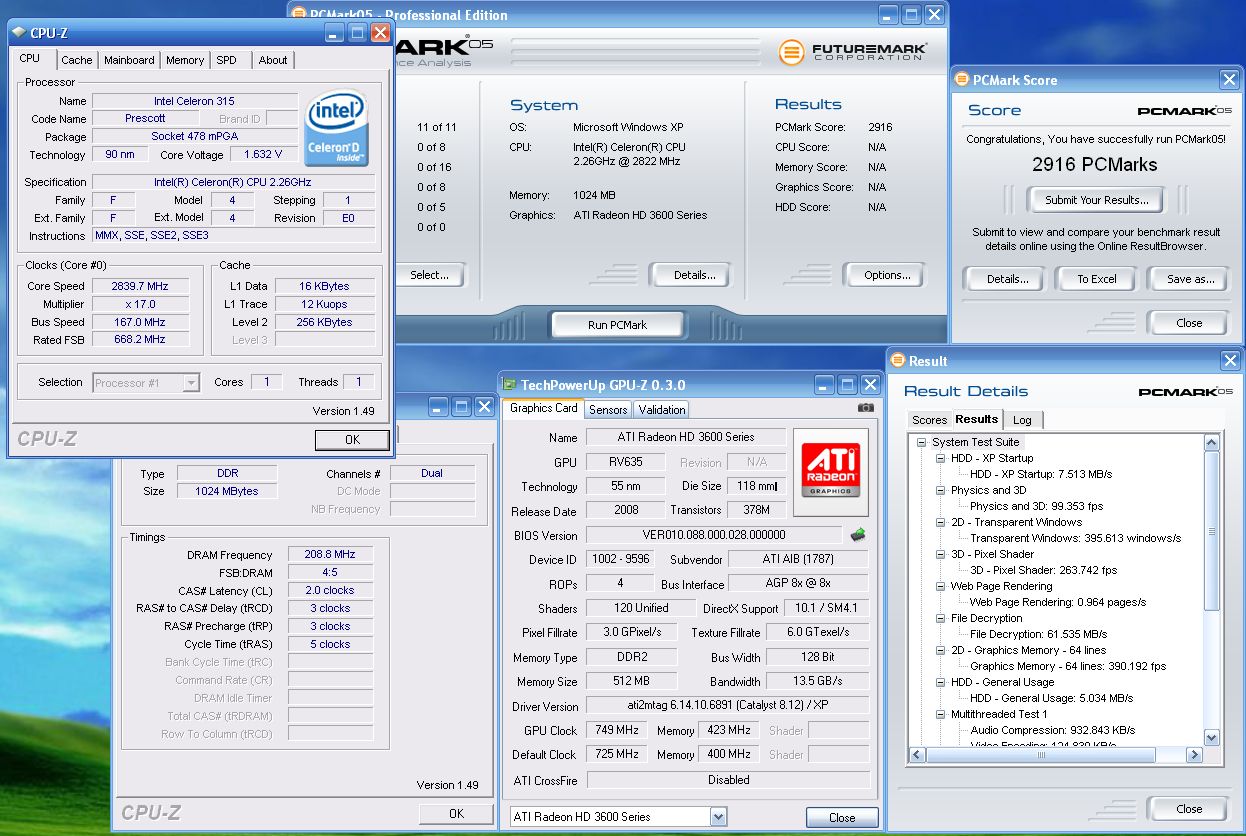Click the GPU-Z title bar chip icon
Screen dimensions: 1246x836
509,385
